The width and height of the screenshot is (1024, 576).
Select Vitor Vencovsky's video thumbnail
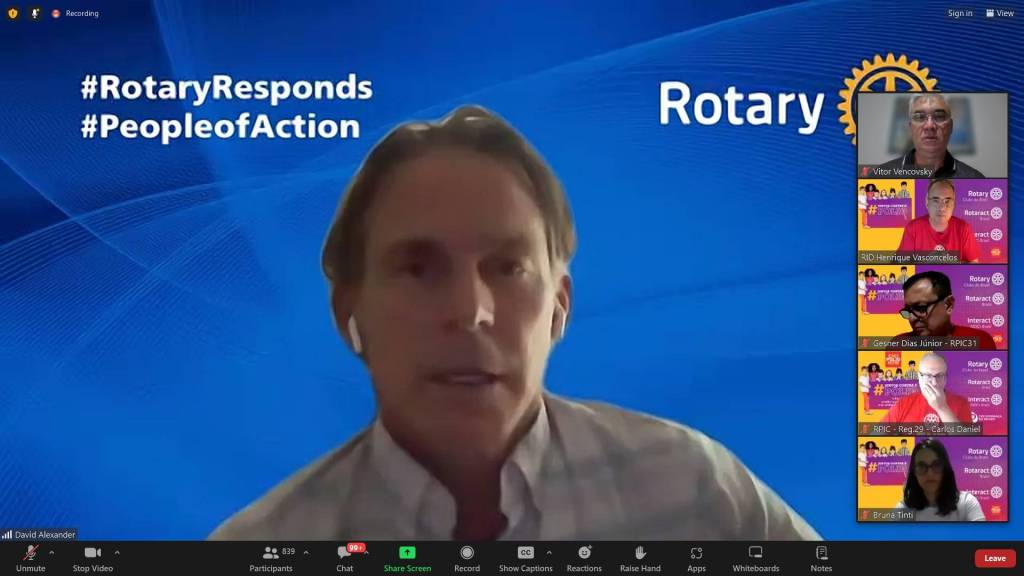pos(932,135)
